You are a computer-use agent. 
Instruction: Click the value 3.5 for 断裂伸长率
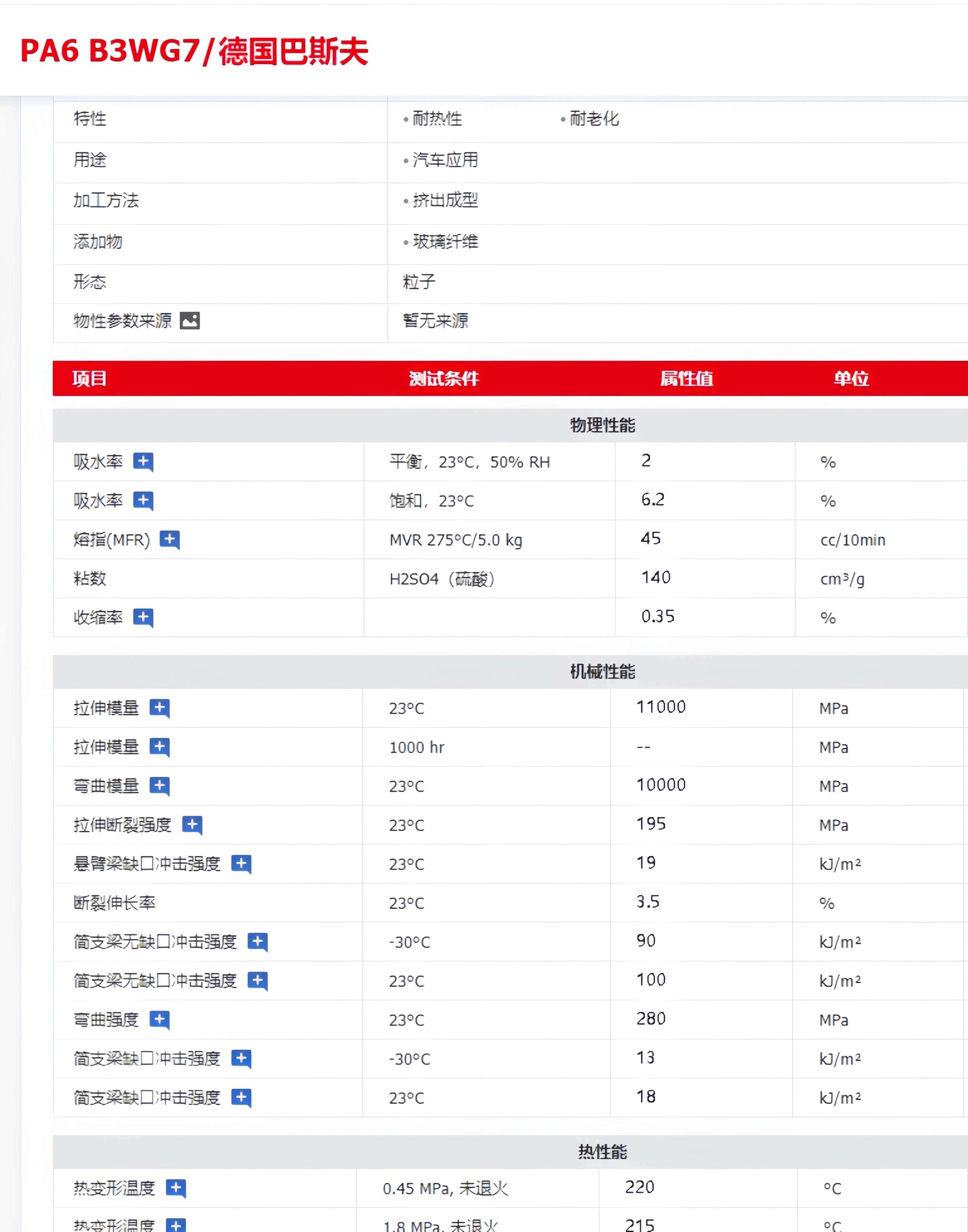pos(648,902)
